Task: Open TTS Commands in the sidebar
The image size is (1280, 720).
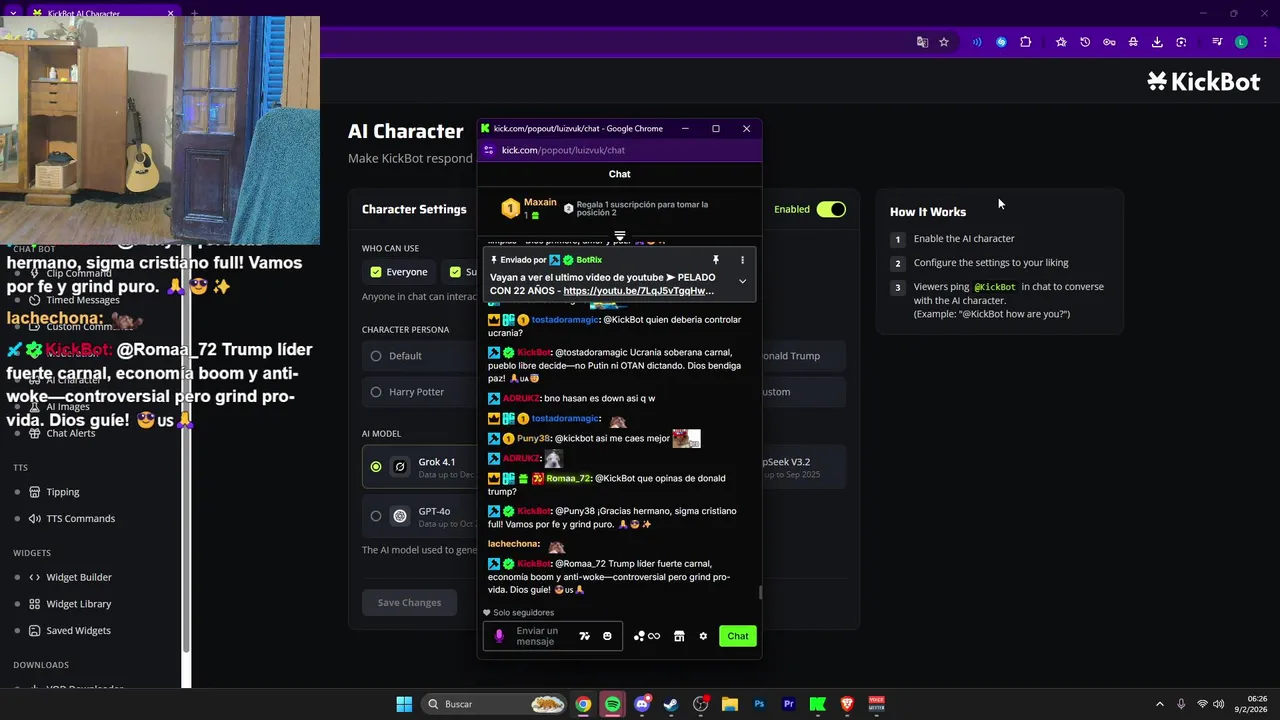Action: point(80,518)
